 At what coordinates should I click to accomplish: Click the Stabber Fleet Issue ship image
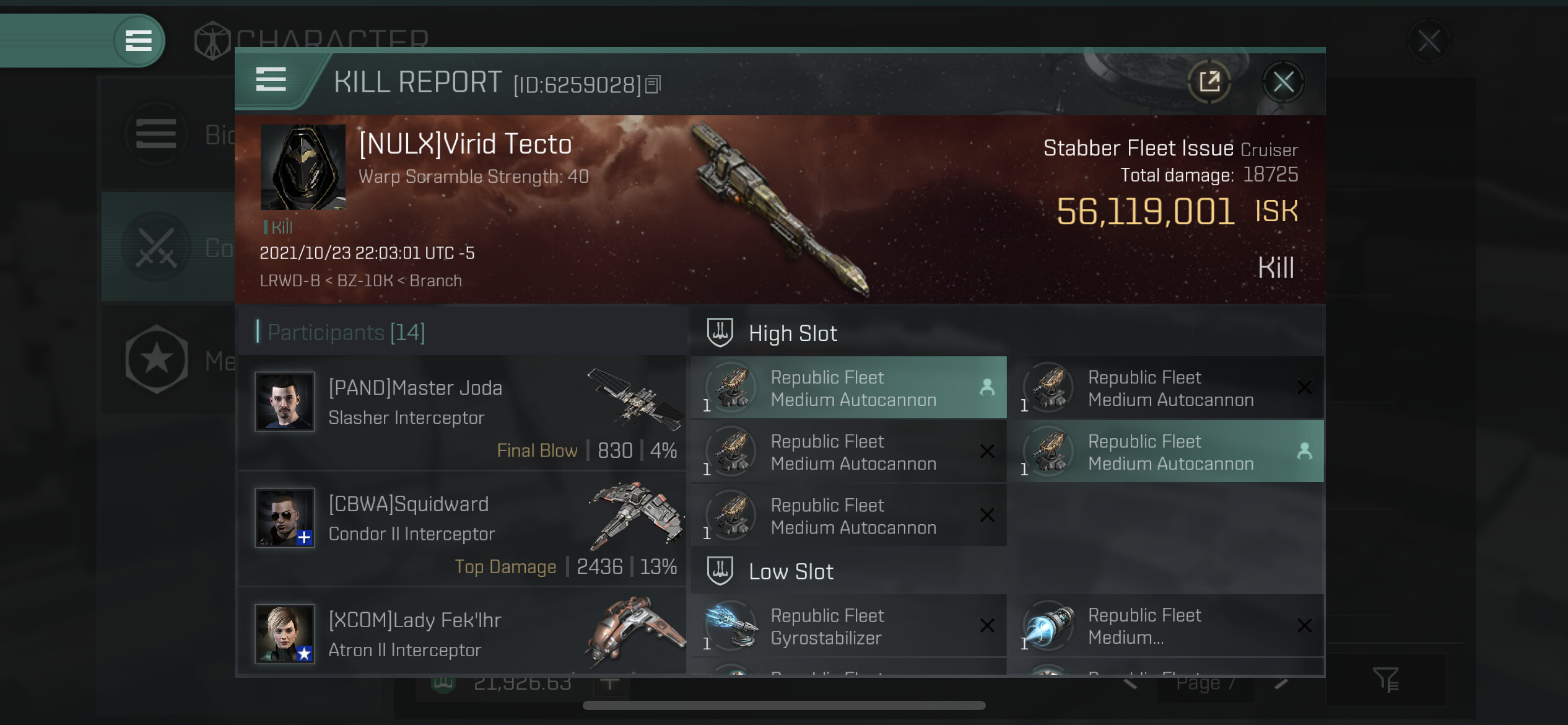[x=782, y=209]
